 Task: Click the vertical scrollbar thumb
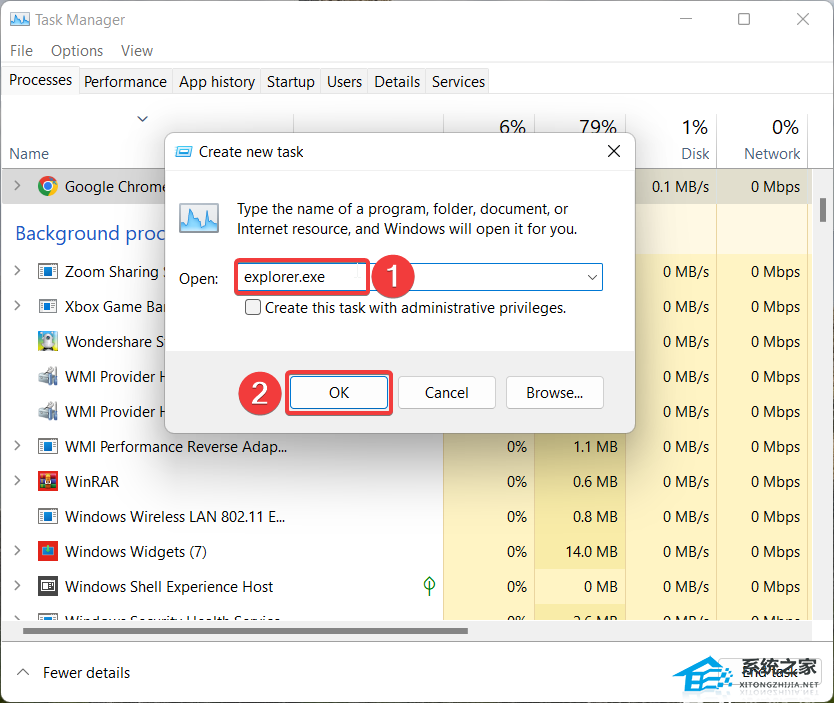click(x=823, y=210)
